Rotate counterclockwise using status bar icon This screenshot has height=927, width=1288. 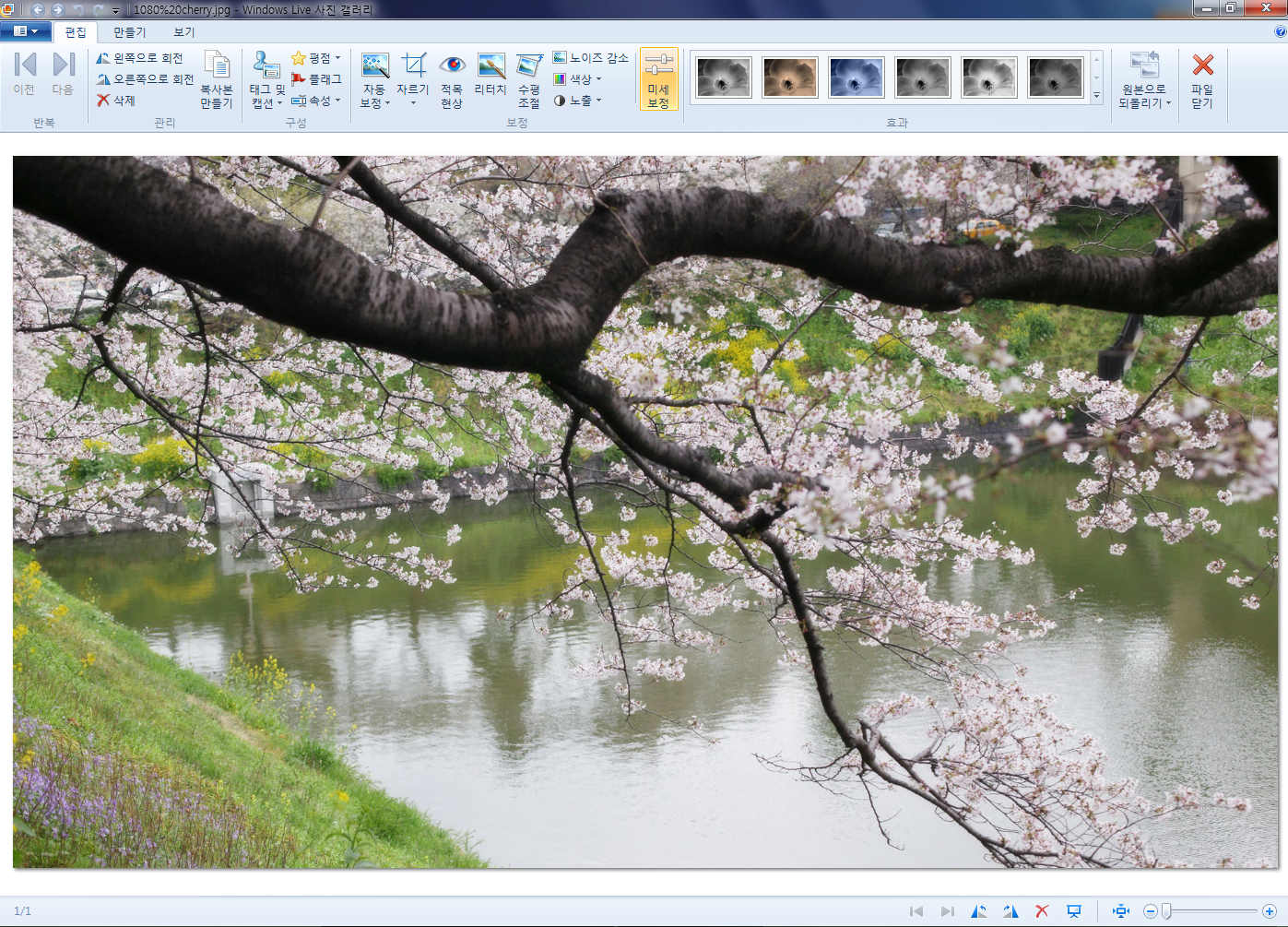(x=979, y=911)
